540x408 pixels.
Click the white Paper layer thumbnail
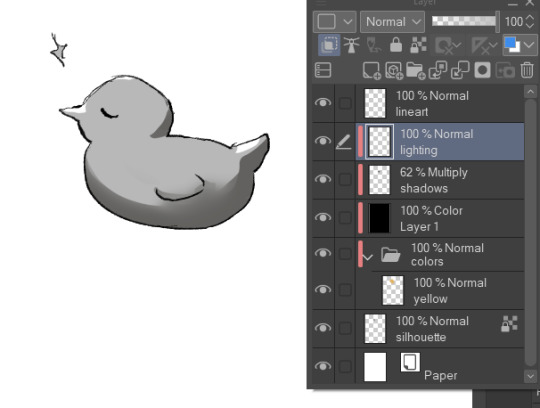pyautogui.click(x=375, y=367)
